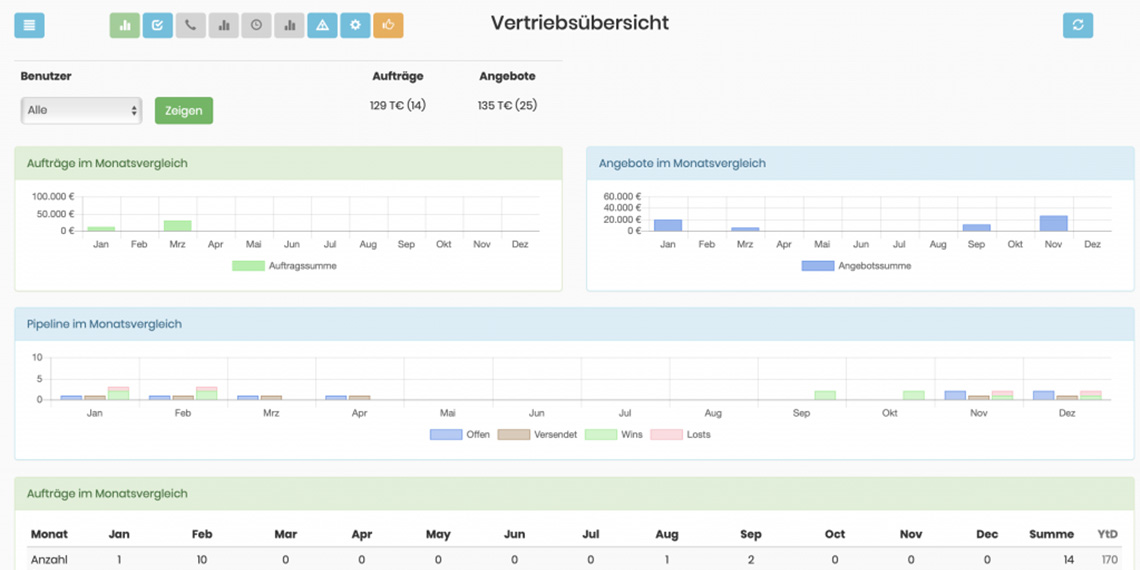
Task: Open the warning triangle alerts icon
Action: click(x=322, y=25)
